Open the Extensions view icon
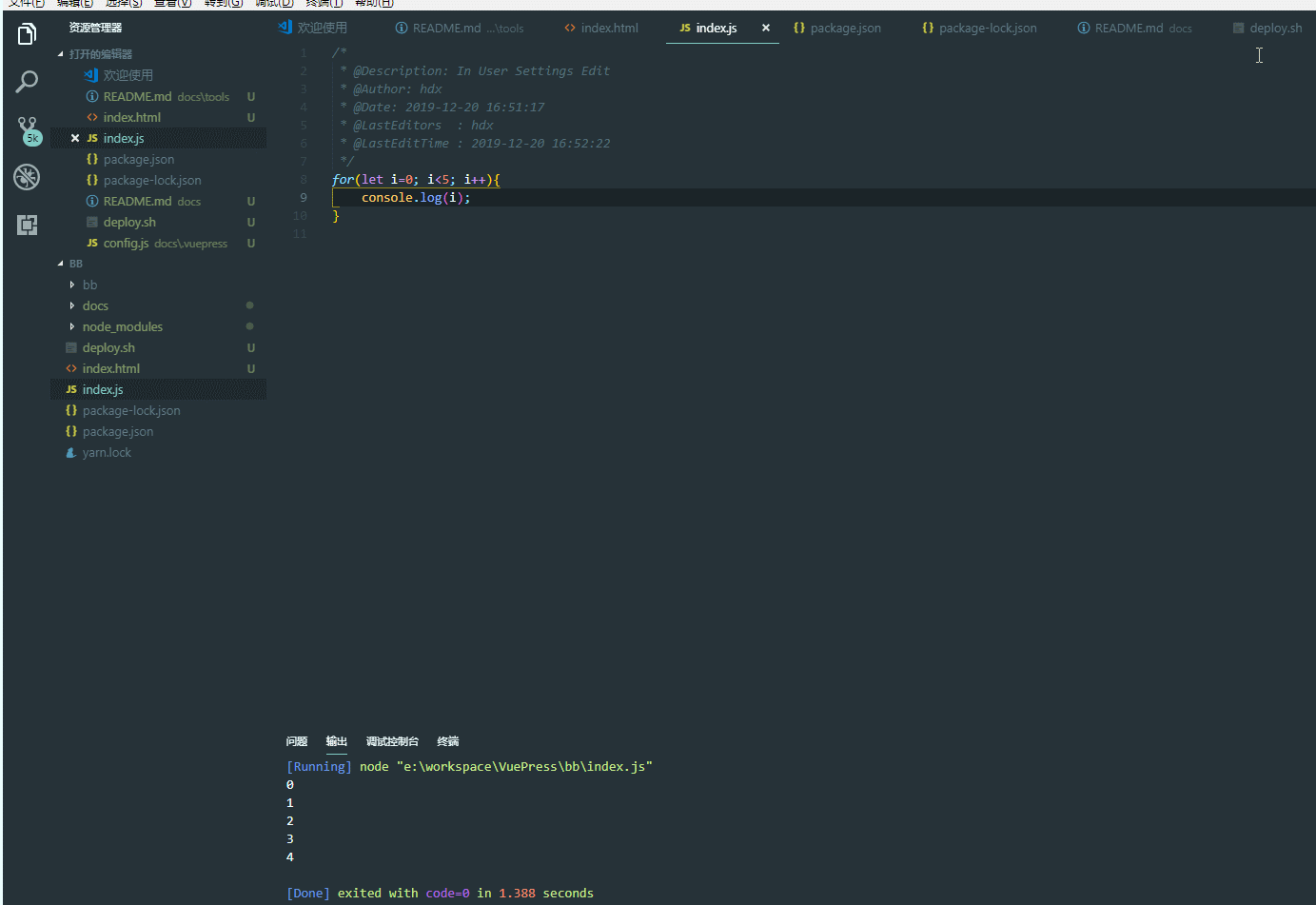 click(27, 225)
